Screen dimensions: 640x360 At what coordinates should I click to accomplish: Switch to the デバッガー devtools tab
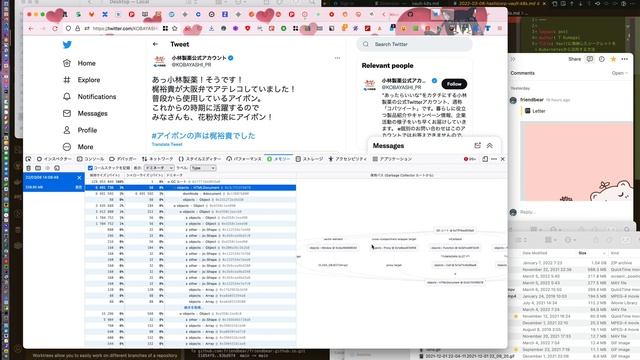tap(122, 159)
